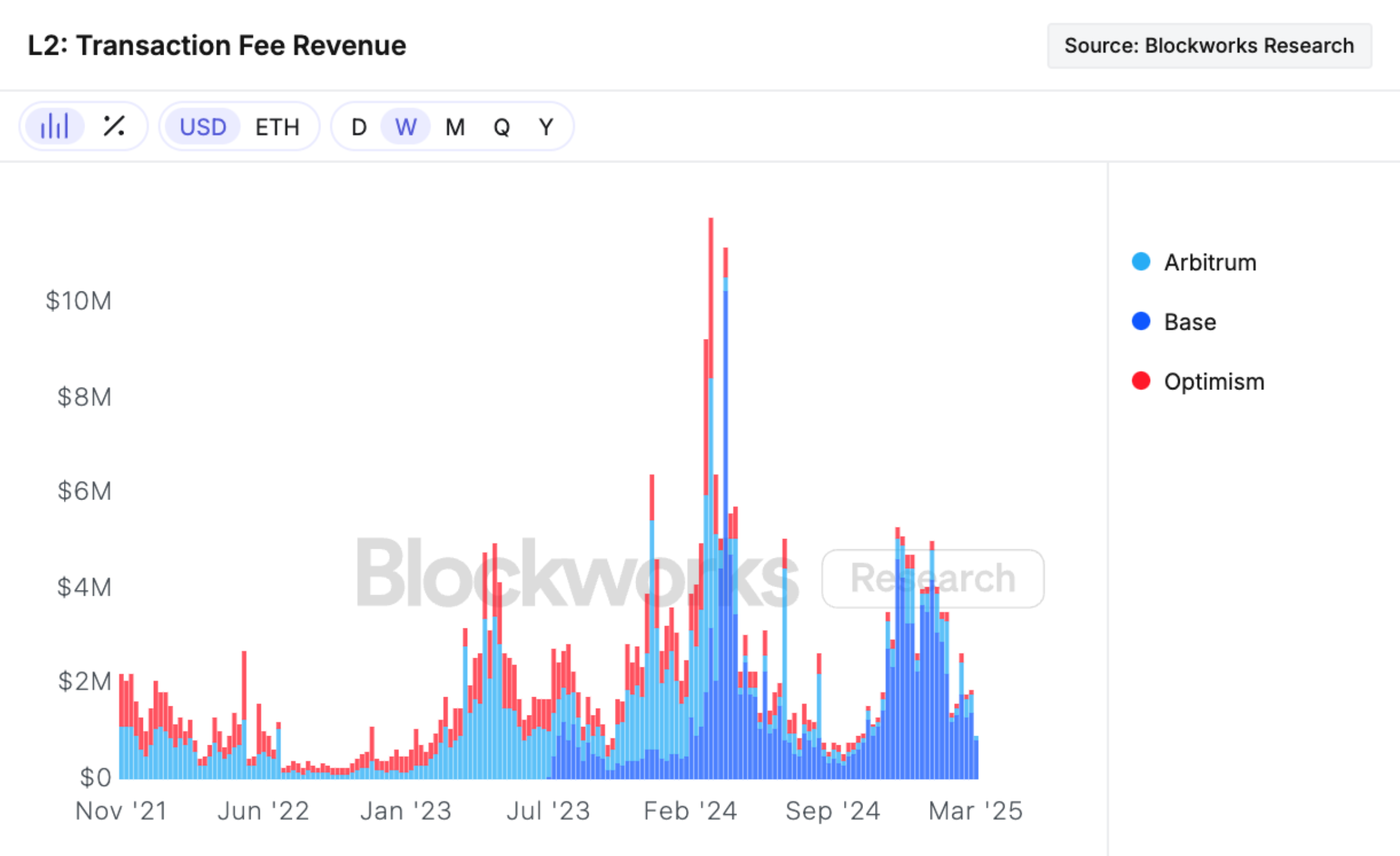The image size is (1400, 856).
Task: Hide the Optimism series via its label
Action: pos(1214,381)
